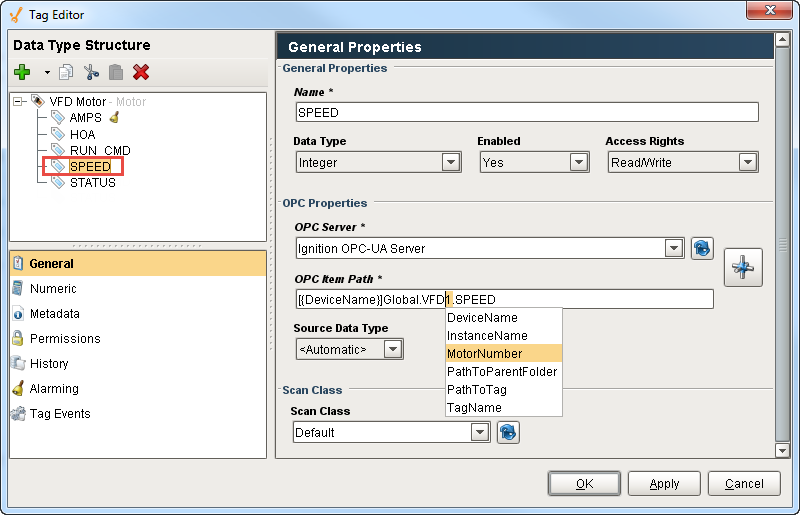
Task: Open the Tag Events section
Action: [60, 414]
